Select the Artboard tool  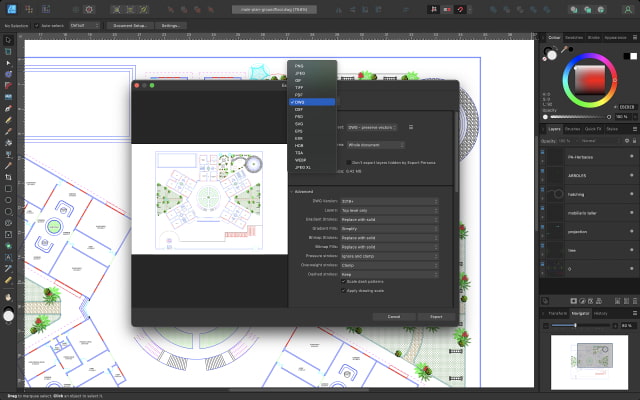click(x=8, y=50)
